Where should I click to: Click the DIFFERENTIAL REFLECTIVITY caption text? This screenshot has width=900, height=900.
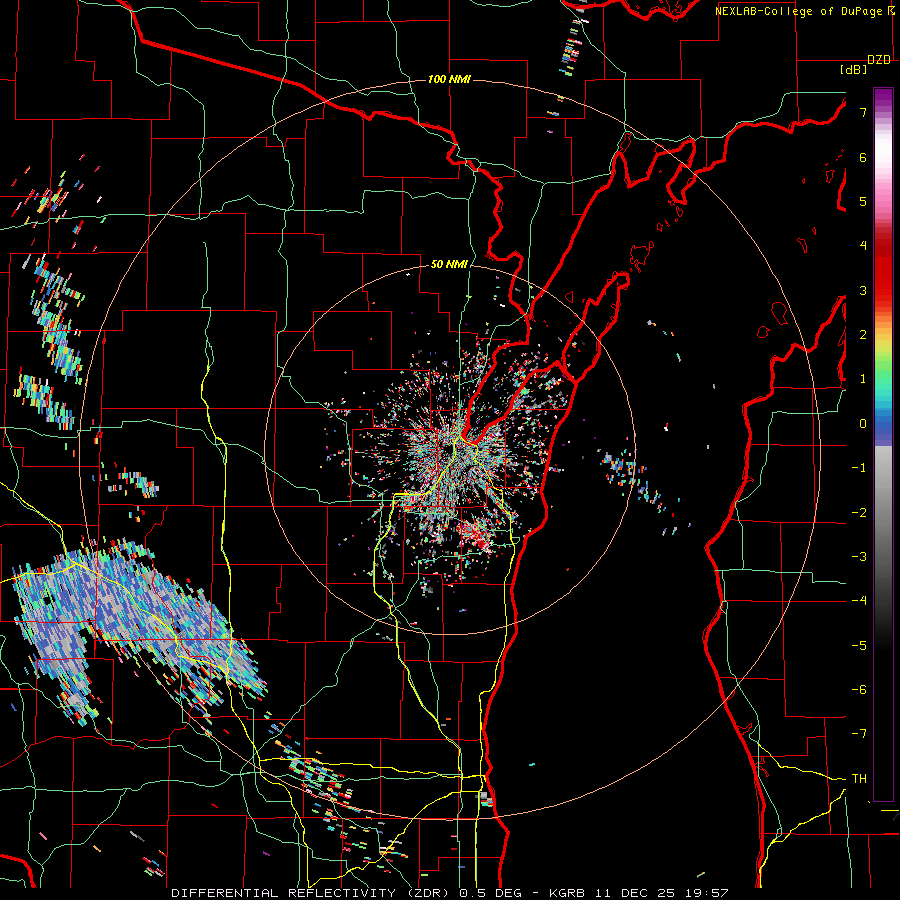pos(284,893)
